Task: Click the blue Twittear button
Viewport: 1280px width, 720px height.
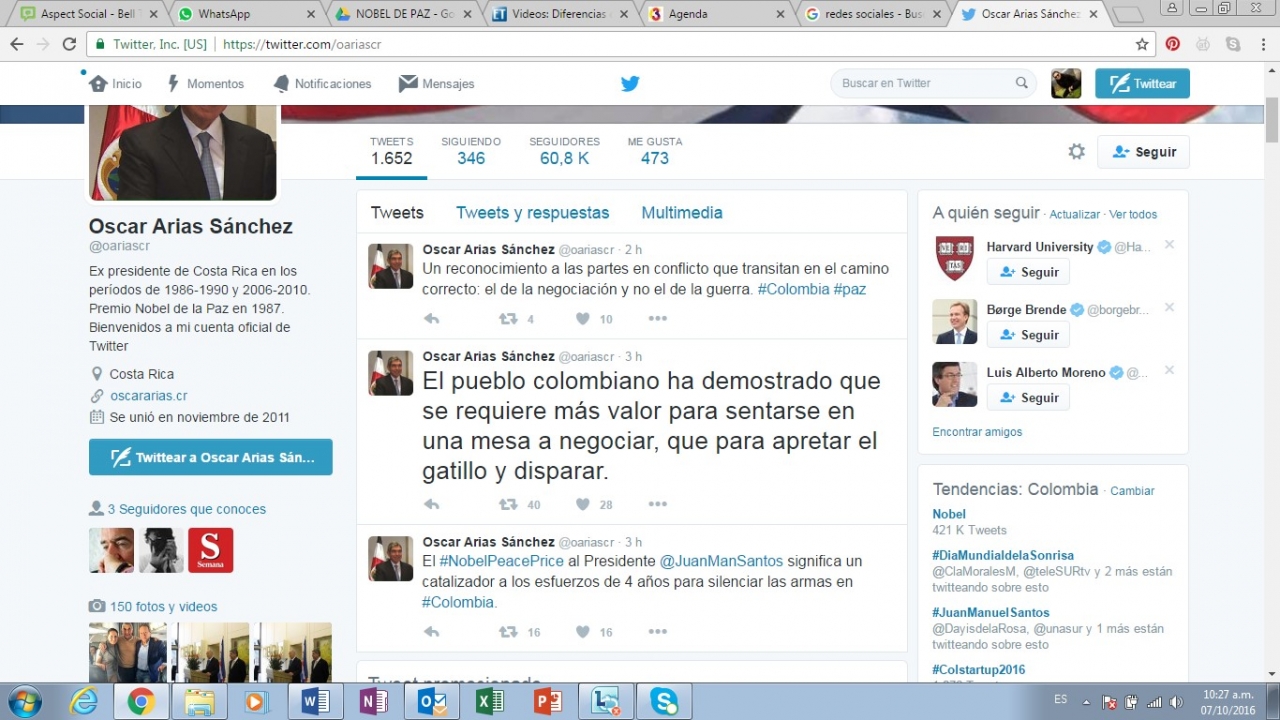Action: click(1142, 83)
